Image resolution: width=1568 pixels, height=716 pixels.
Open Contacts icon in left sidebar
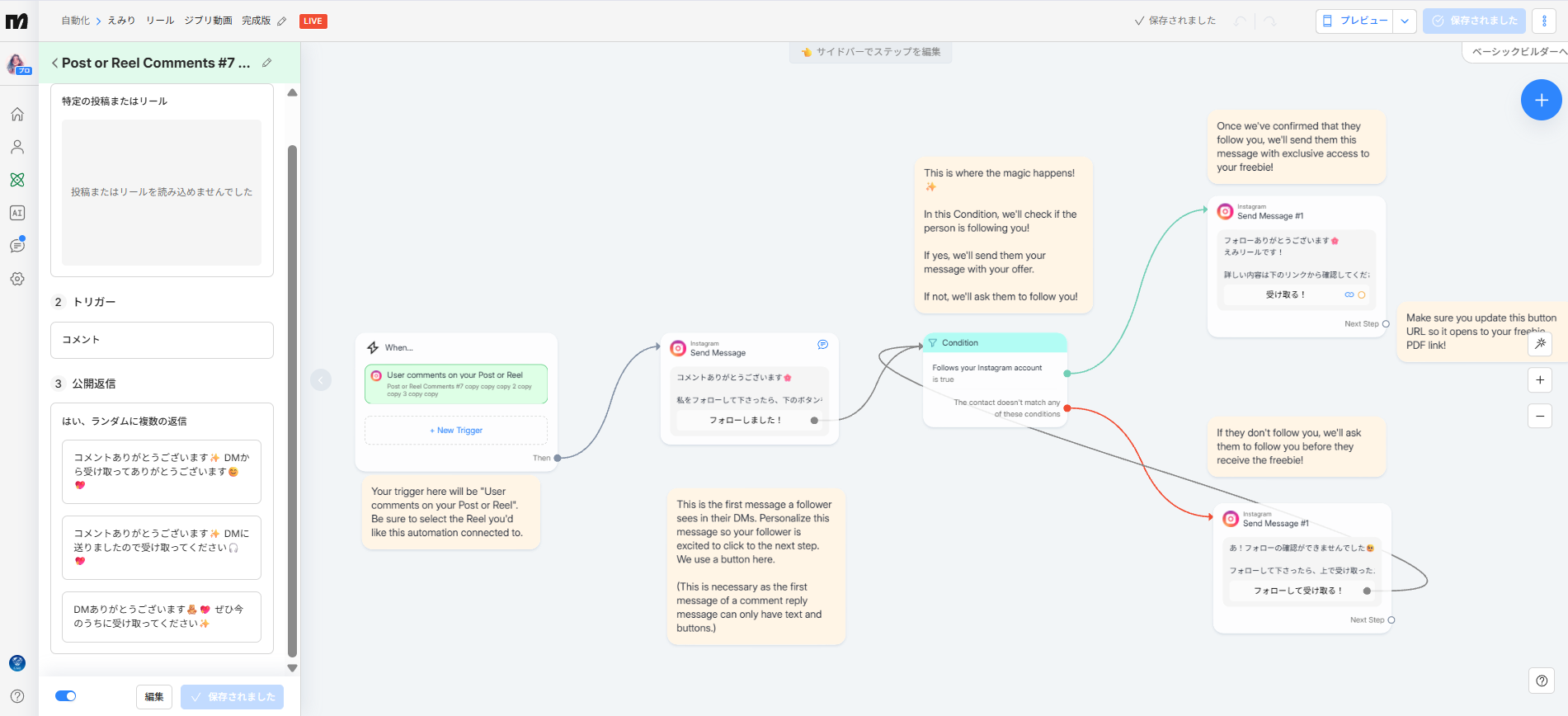[x=17, y=147]
